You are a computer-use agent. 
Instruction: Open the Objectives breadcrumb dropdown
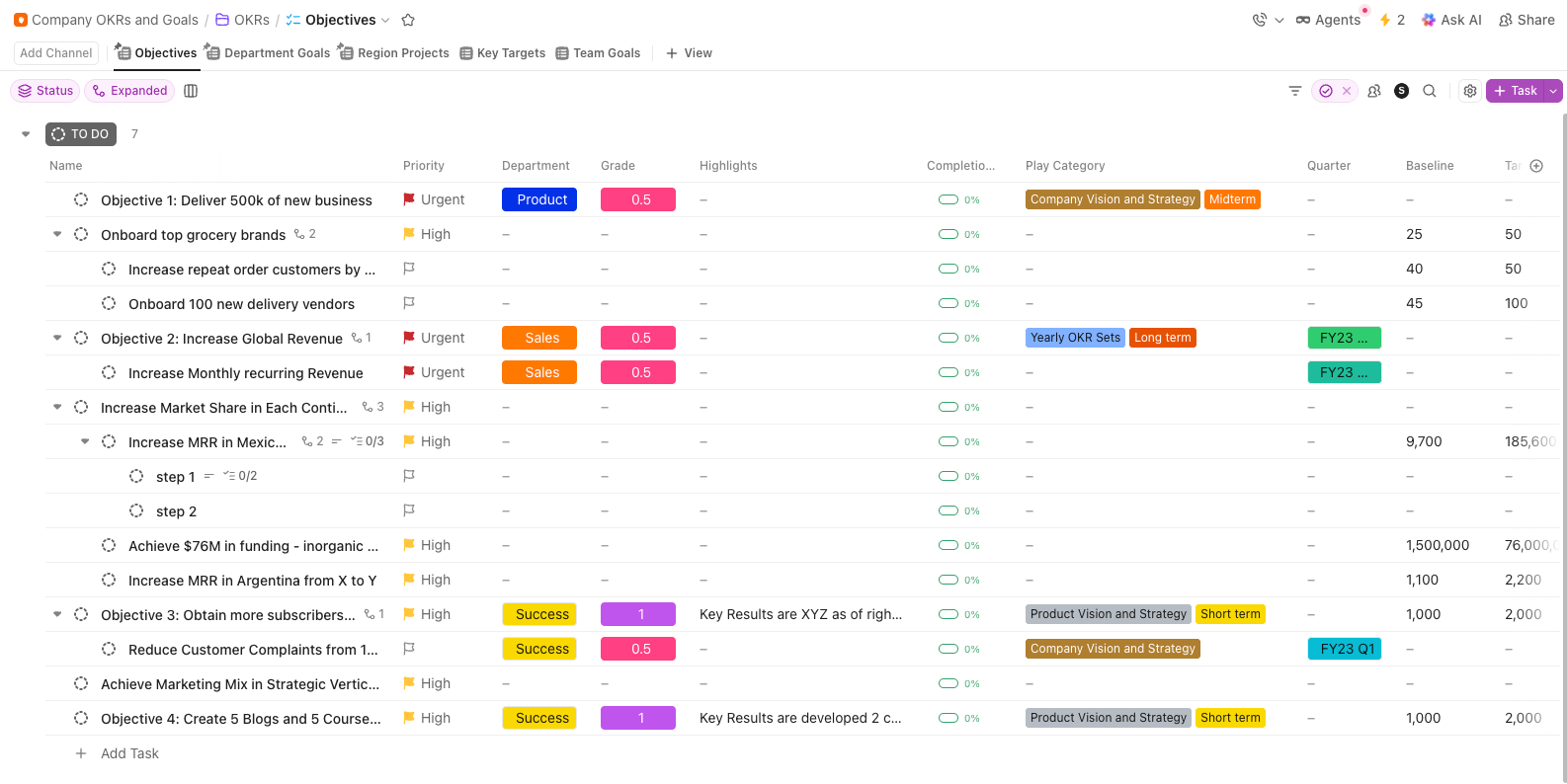[x=385, y=20]
